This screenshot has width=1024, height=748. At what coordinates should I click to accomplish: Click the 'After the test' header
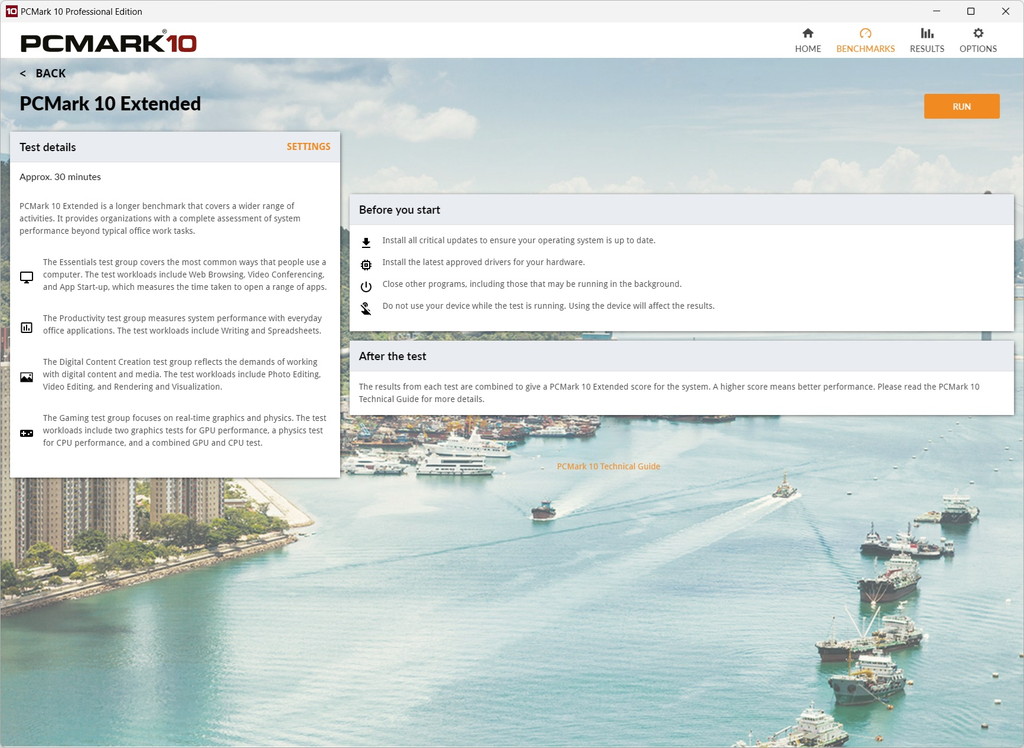[x=682, y=356]
